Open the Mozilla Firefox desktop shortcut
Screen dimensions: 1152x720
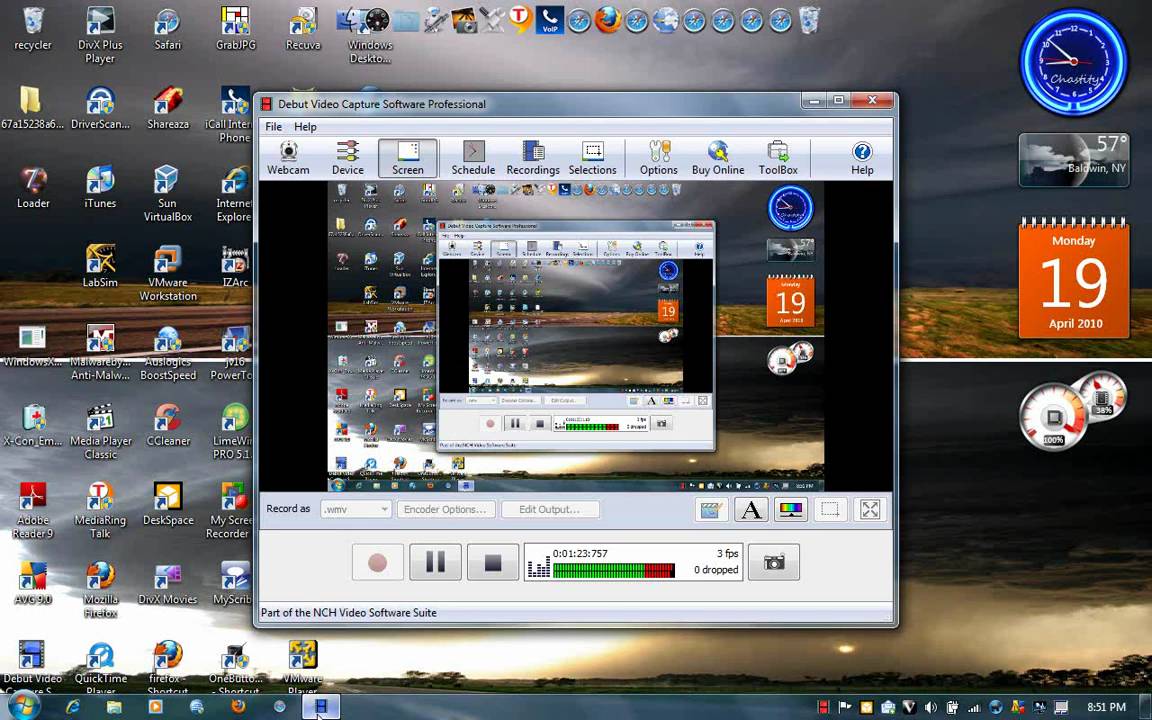click(100, 590)
